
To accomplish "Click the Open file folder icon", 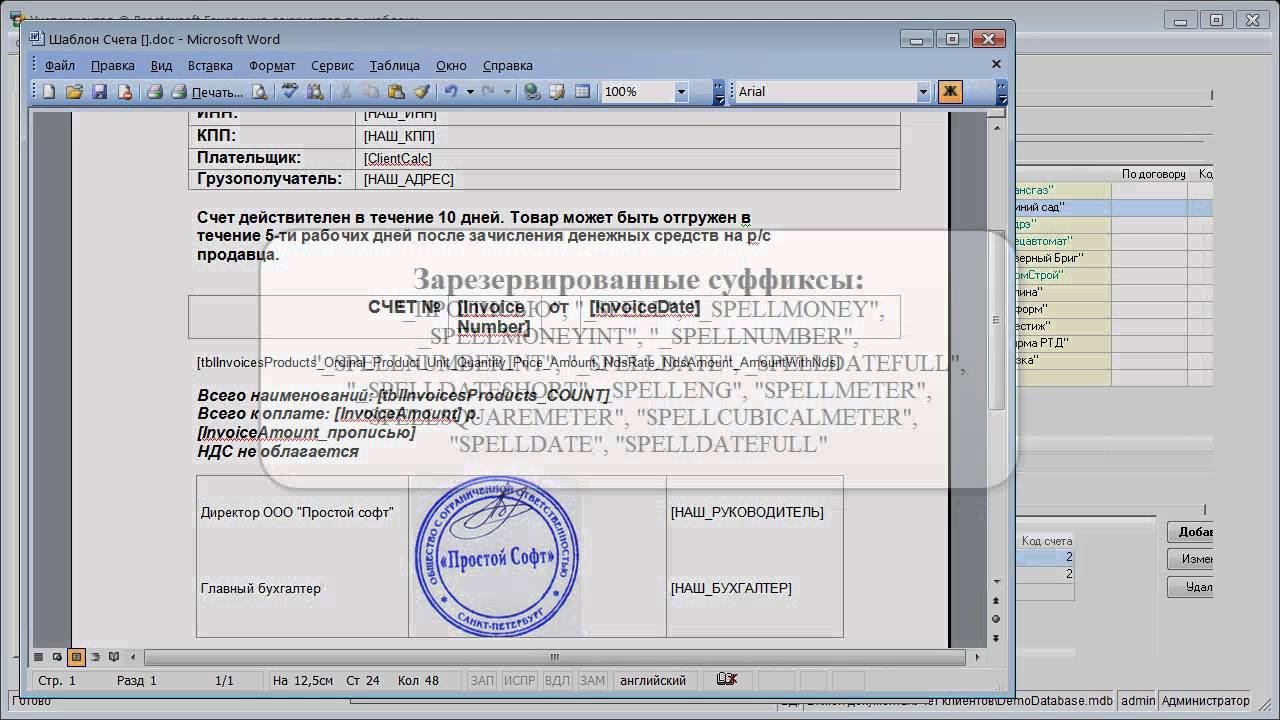I will 74,92.
